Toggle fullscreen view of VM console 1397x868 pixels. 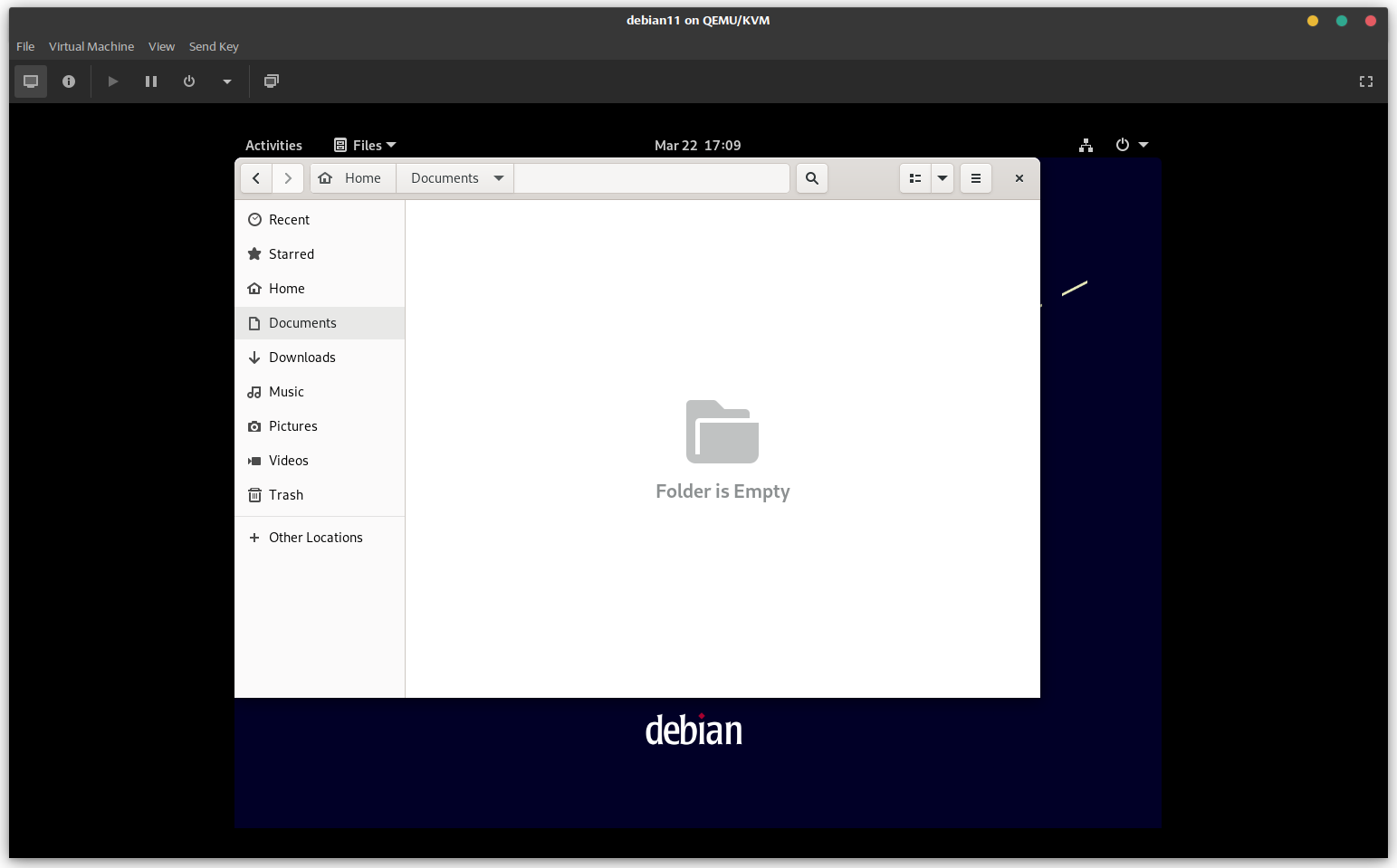tap(1365, 81)
